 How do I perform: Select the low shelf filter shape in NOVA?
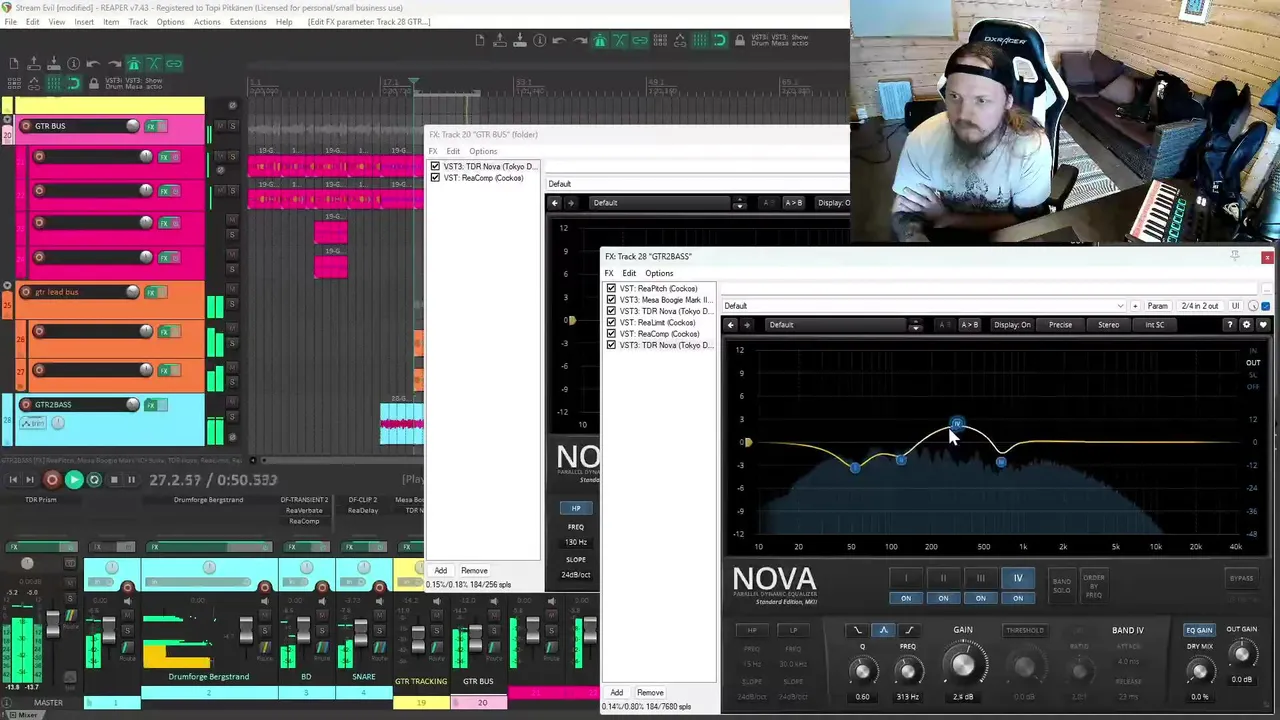pos(858,630)
